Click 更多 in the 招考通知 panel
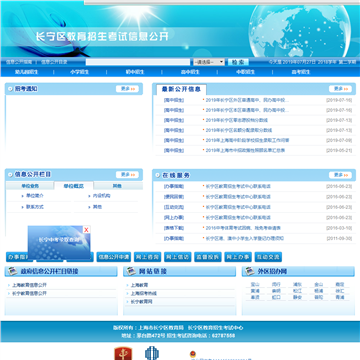 [127, 89]
